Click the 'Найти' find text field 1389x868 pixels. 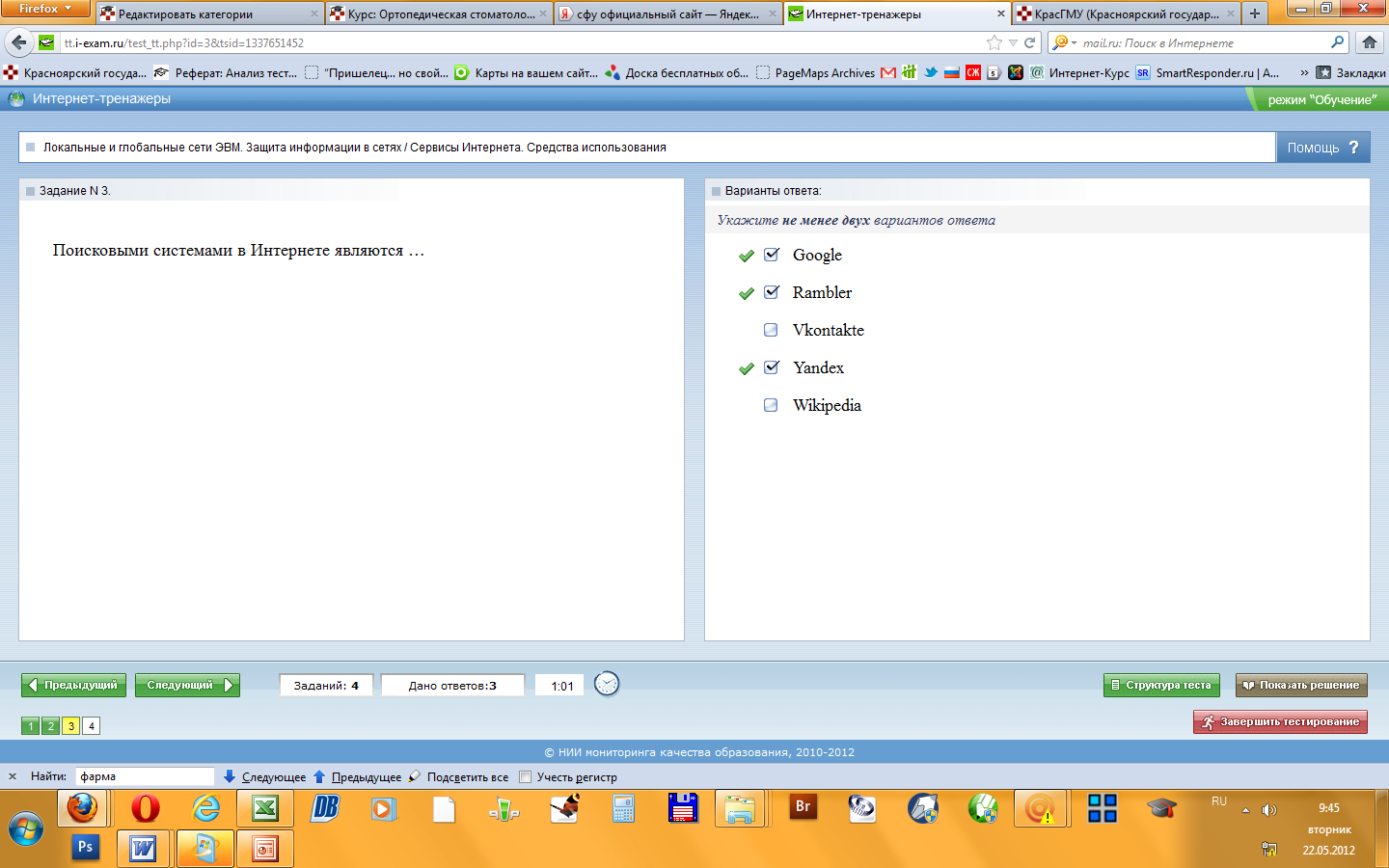click(145, 776)
